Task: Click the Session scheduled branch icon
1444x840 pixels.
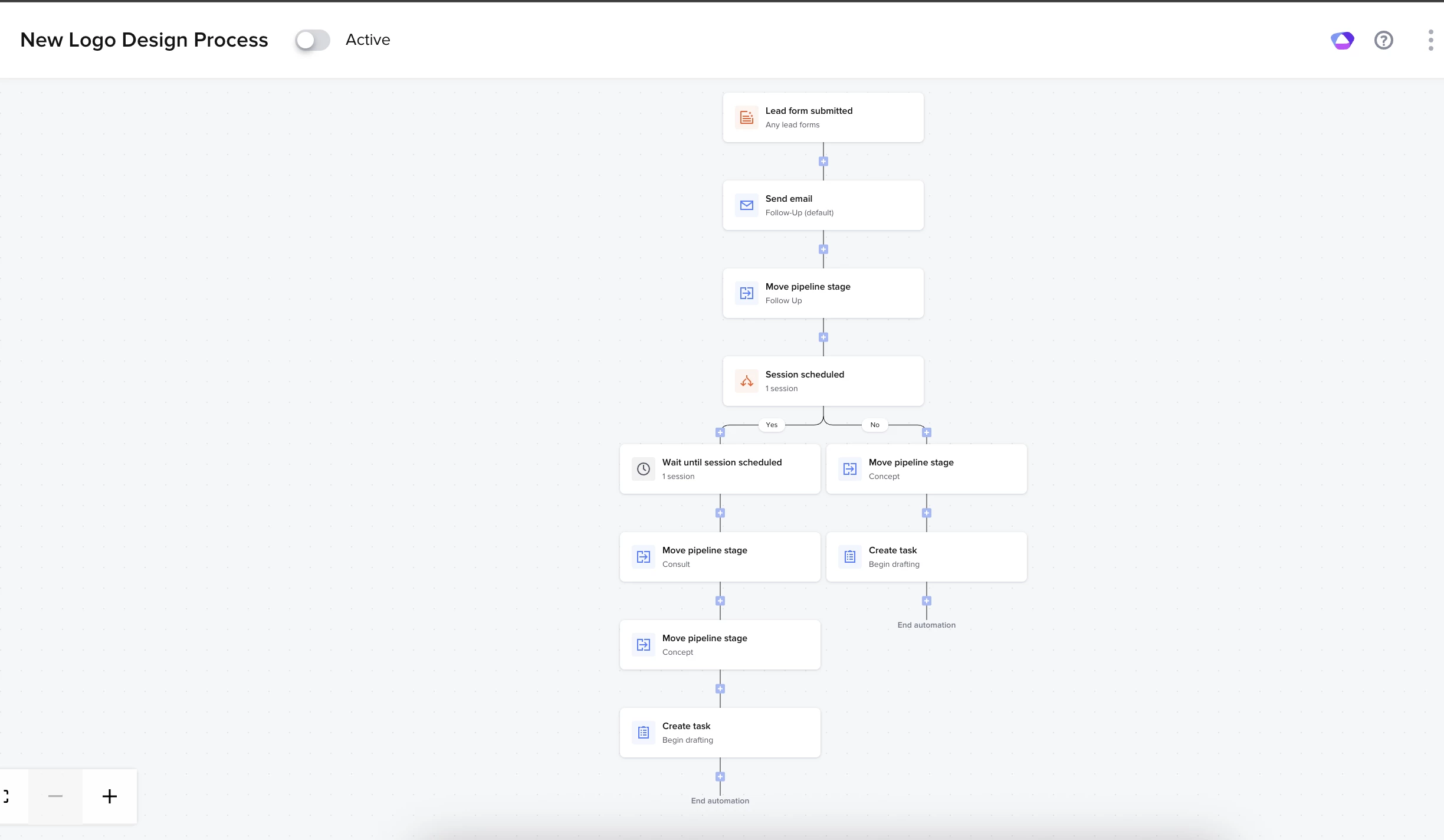Action: 746,381
